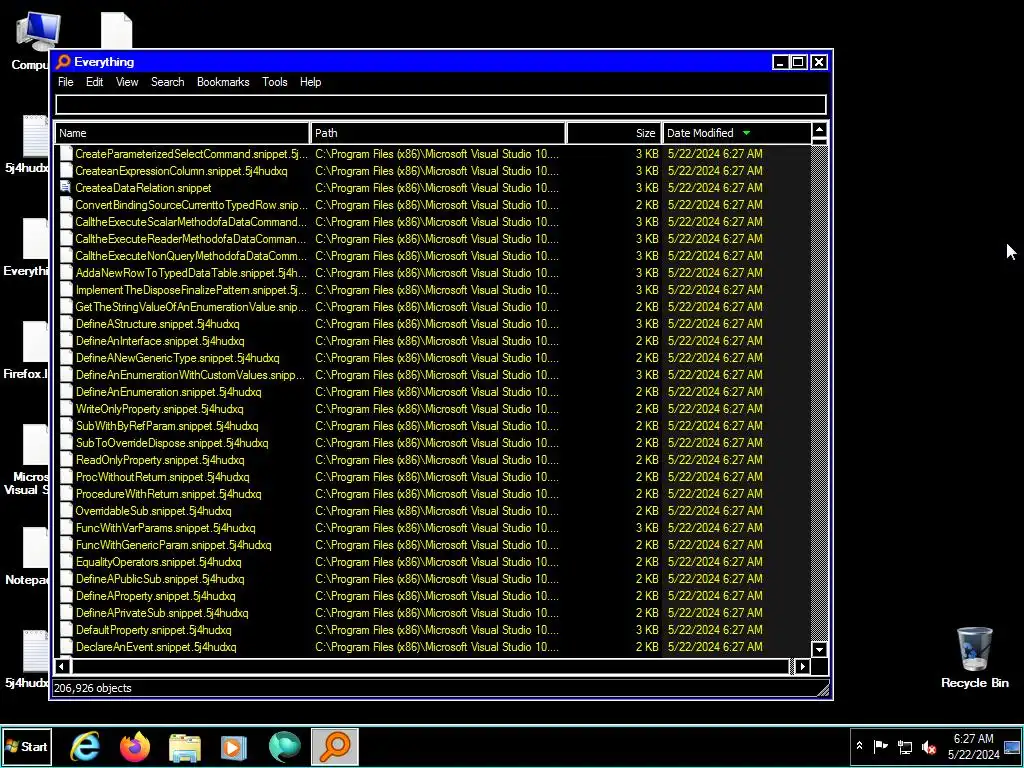Viewport: 1024px width, 768px height.
Task: Open the Tools menu
Action: tap(274, 82)
